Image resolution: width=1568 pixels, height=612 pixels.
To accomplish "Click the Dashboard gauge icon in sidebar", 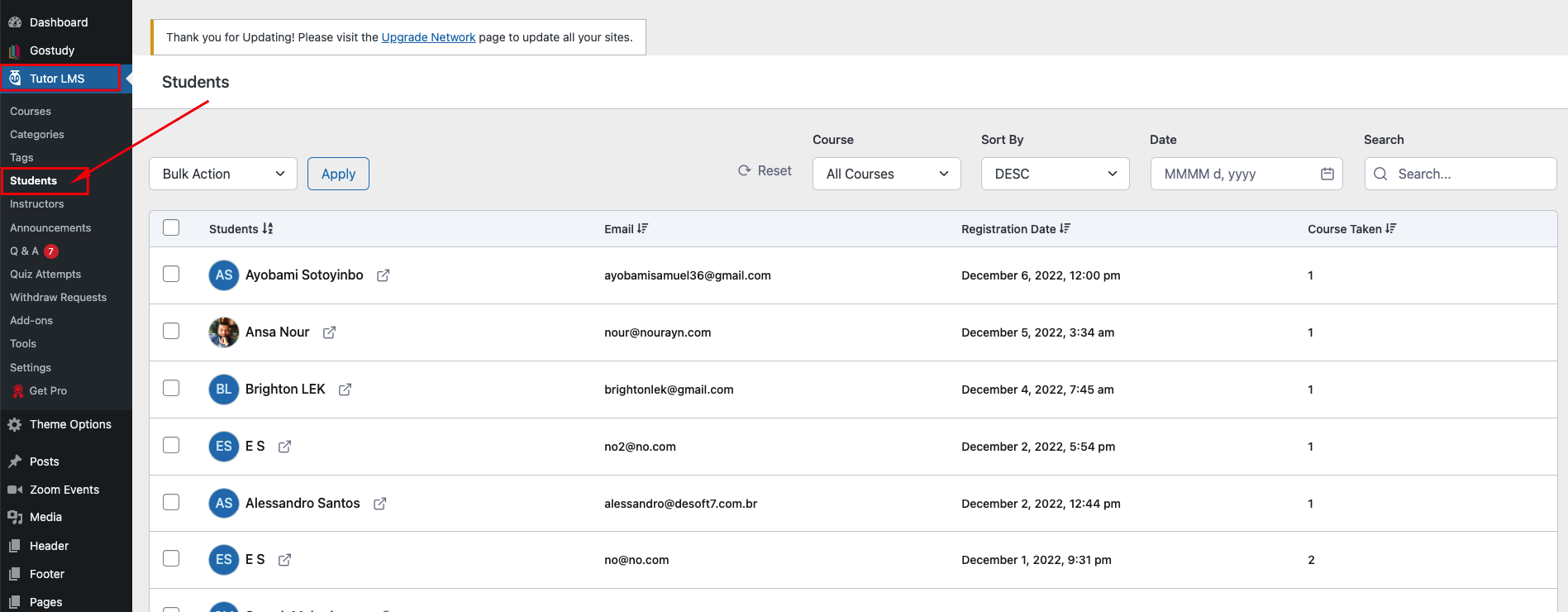I will [x=15, y=22].
